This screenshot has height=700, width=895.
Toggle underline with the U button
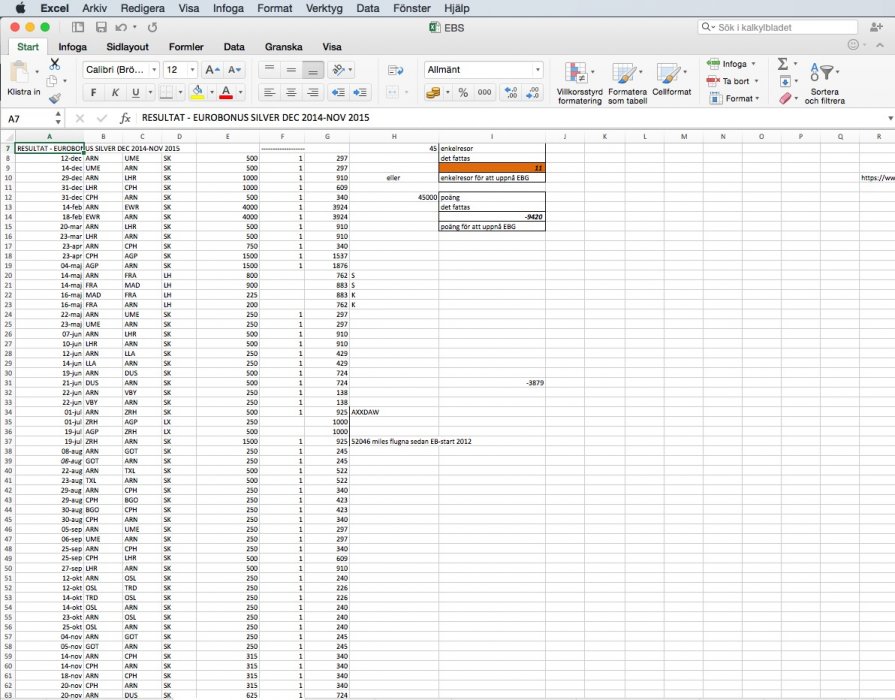(x=136, y=93)
